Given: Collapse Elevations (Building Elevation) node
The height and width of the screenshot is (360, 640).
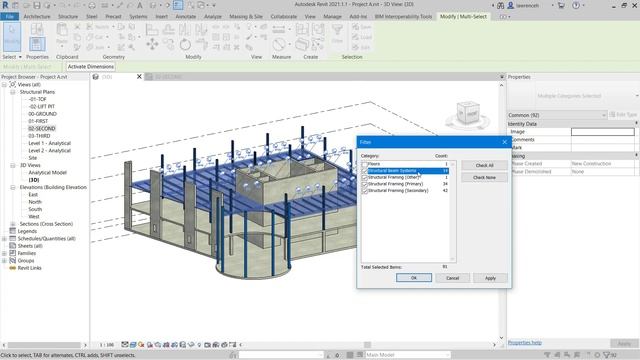Looking at the screenshot, I should click(x=13, y=187).
